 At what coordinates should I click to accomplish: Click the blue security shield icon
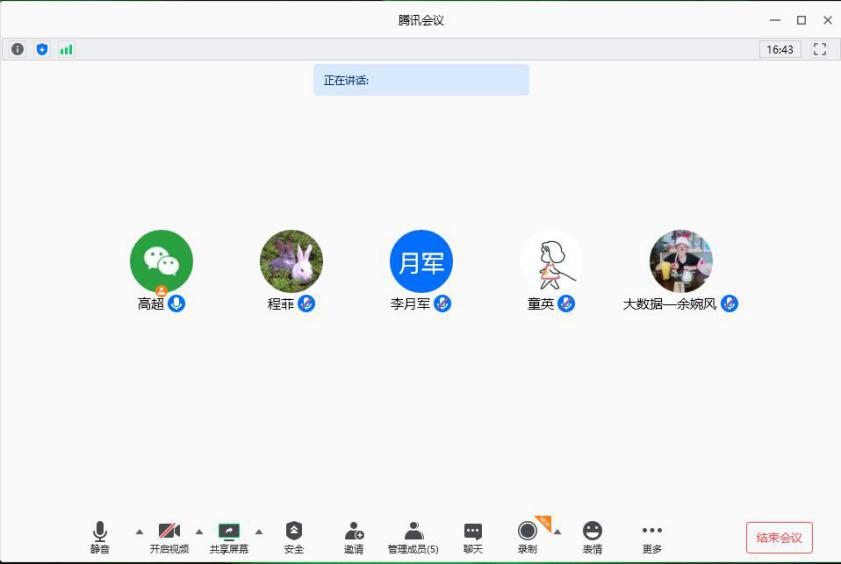click(42, 49)
